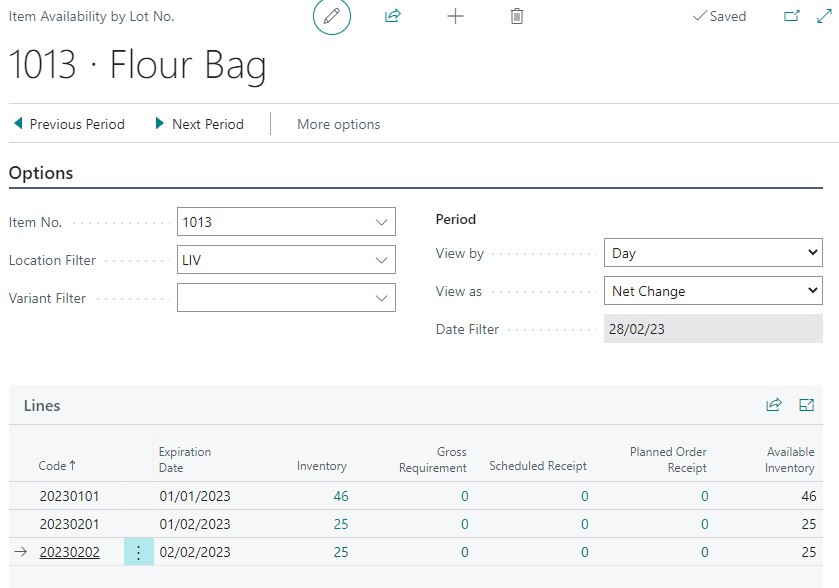Viewport: 839px width, 588px height.
Task: Click Planned Order Receipt 0 for lot 20230202
Action: tap(705, 552)
